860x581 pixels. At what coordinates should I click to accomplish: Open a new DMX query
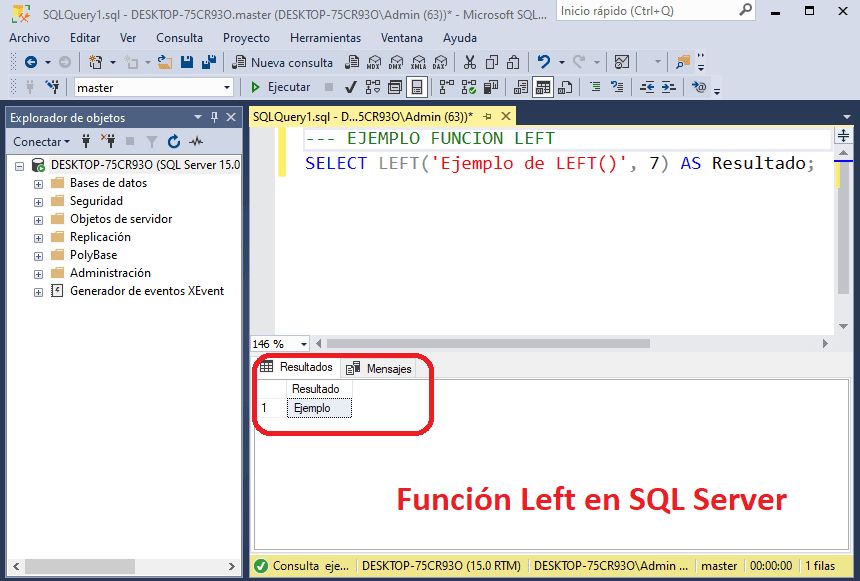pyautogui.click(x=395, y=63)
